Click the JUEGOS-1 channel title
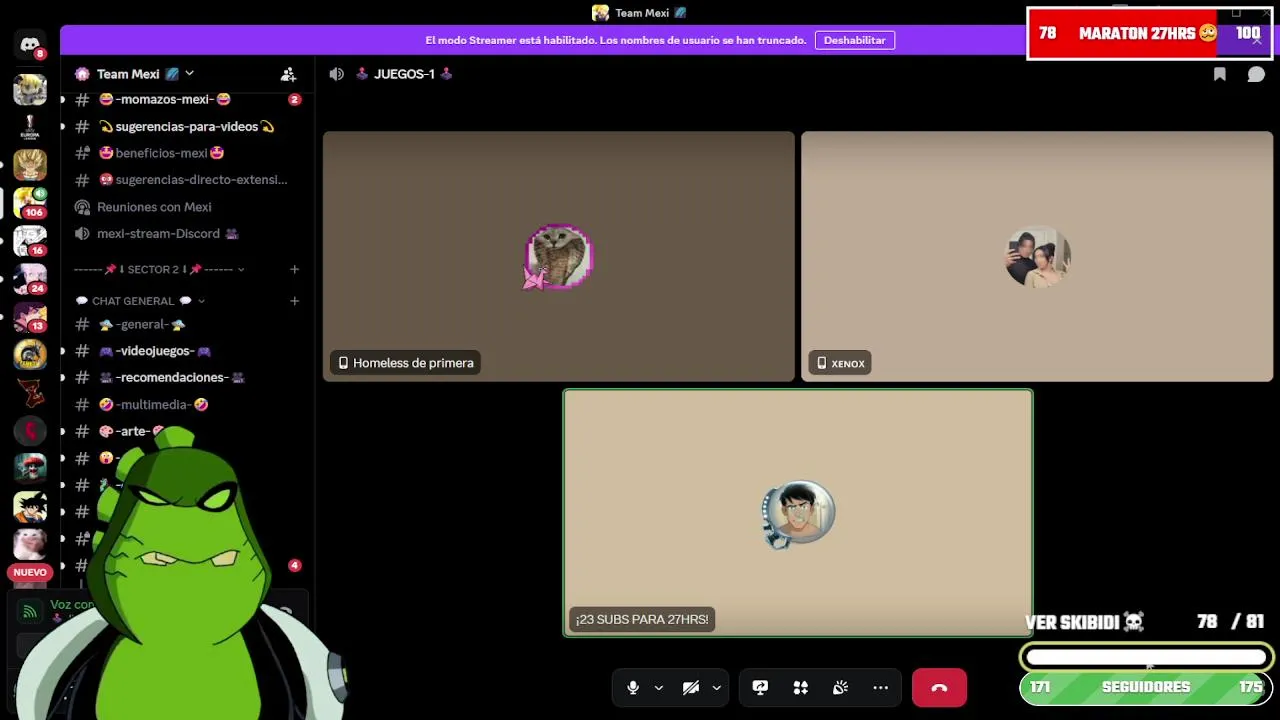Viewport: 1280px width, 720px height. 404,74
